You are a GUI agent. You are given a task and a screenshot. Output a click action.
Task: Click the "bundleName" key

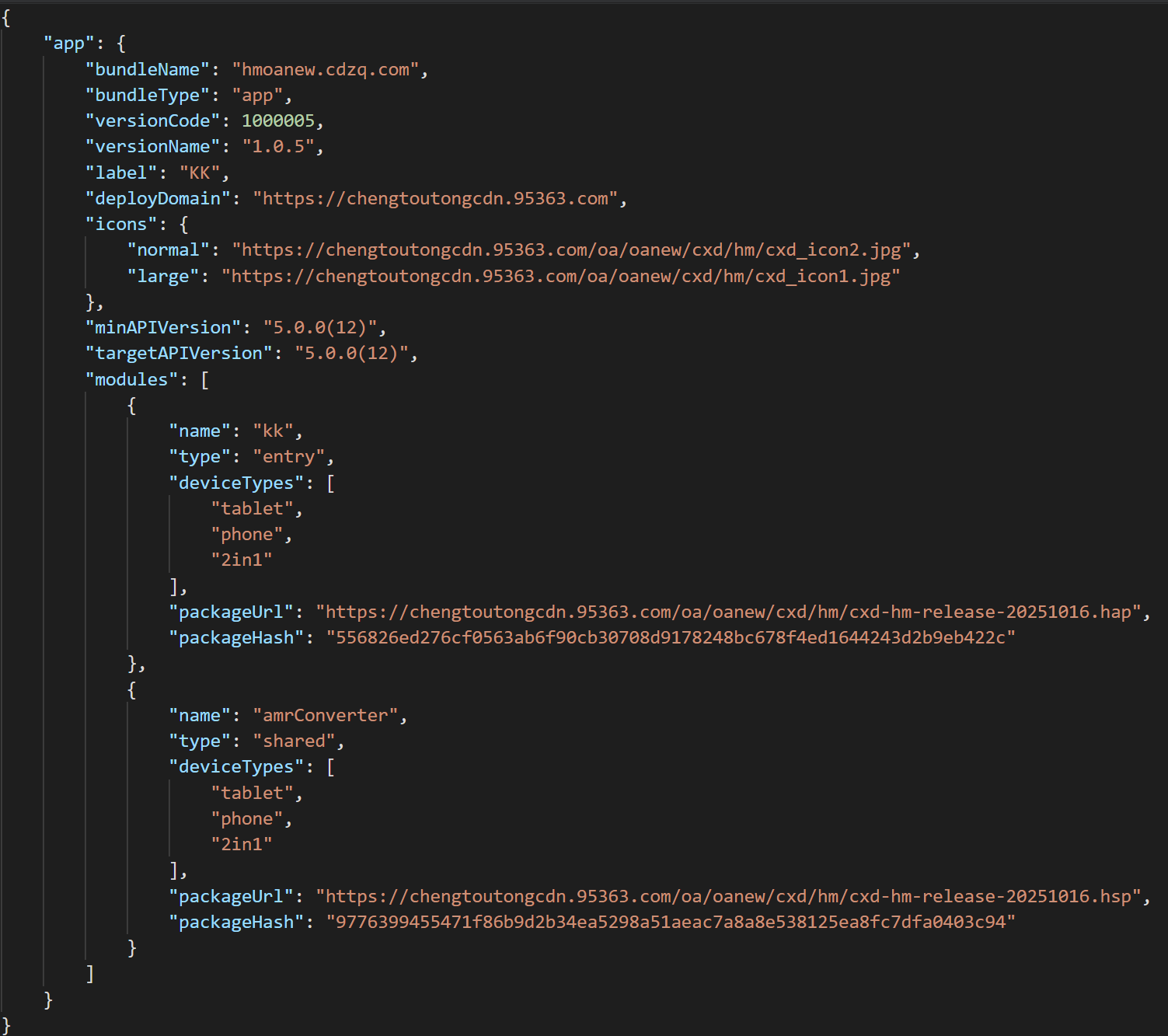tap(147, 70)
